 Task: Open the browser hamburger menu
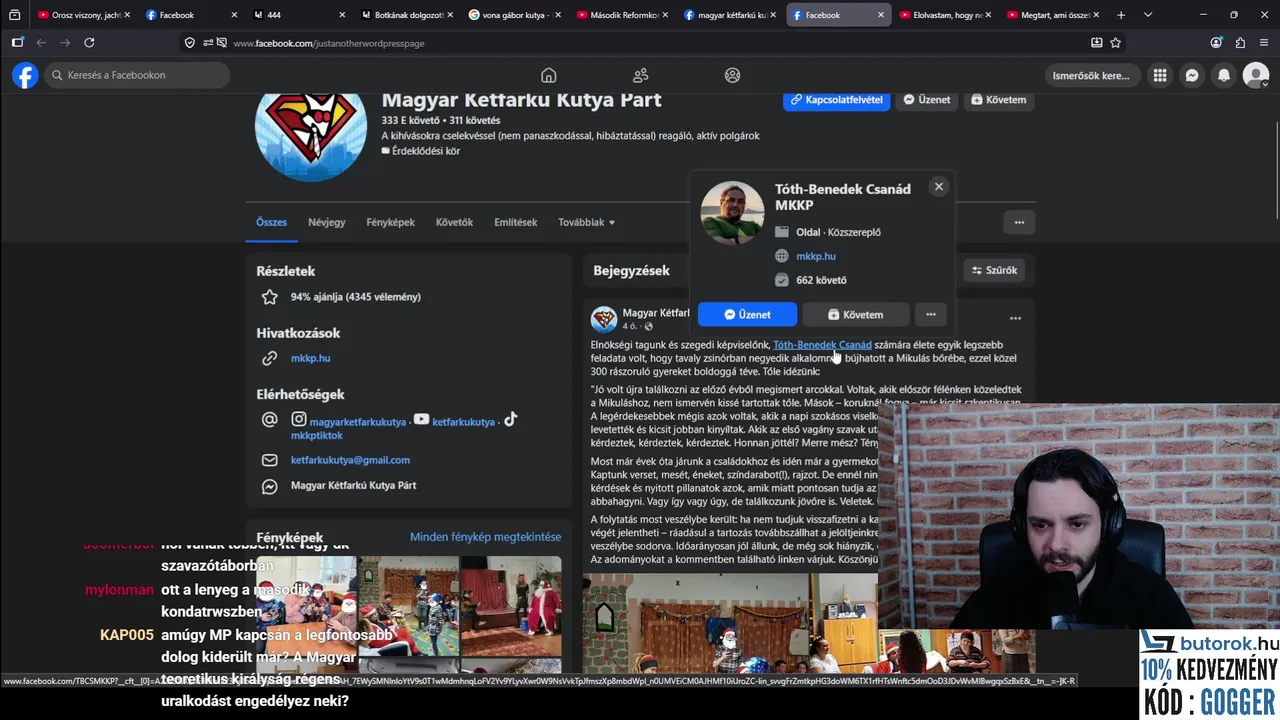tap(1264, 43)
